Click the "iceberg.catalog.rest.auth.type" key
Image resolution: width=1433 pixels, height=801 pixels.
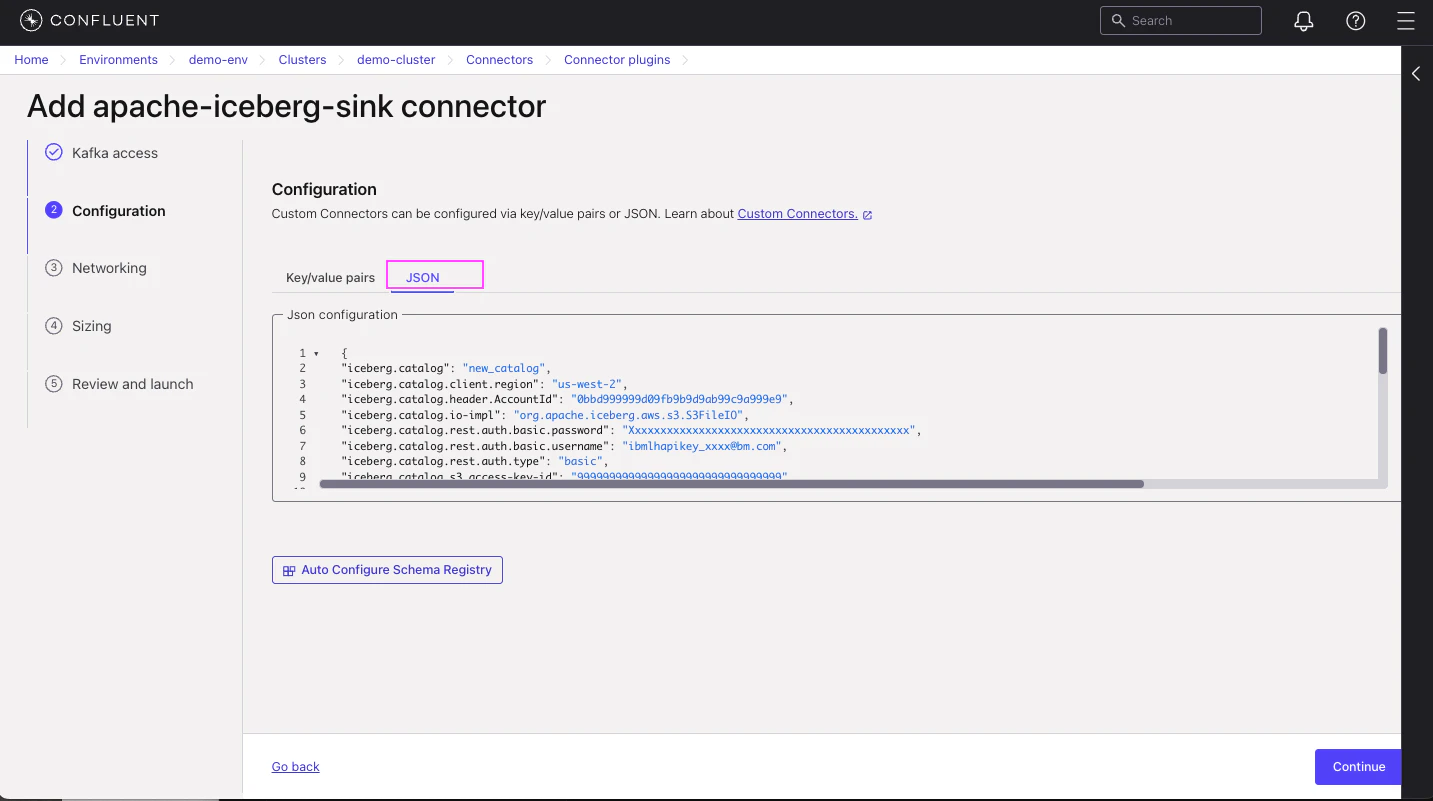click(x=443, y=462)
